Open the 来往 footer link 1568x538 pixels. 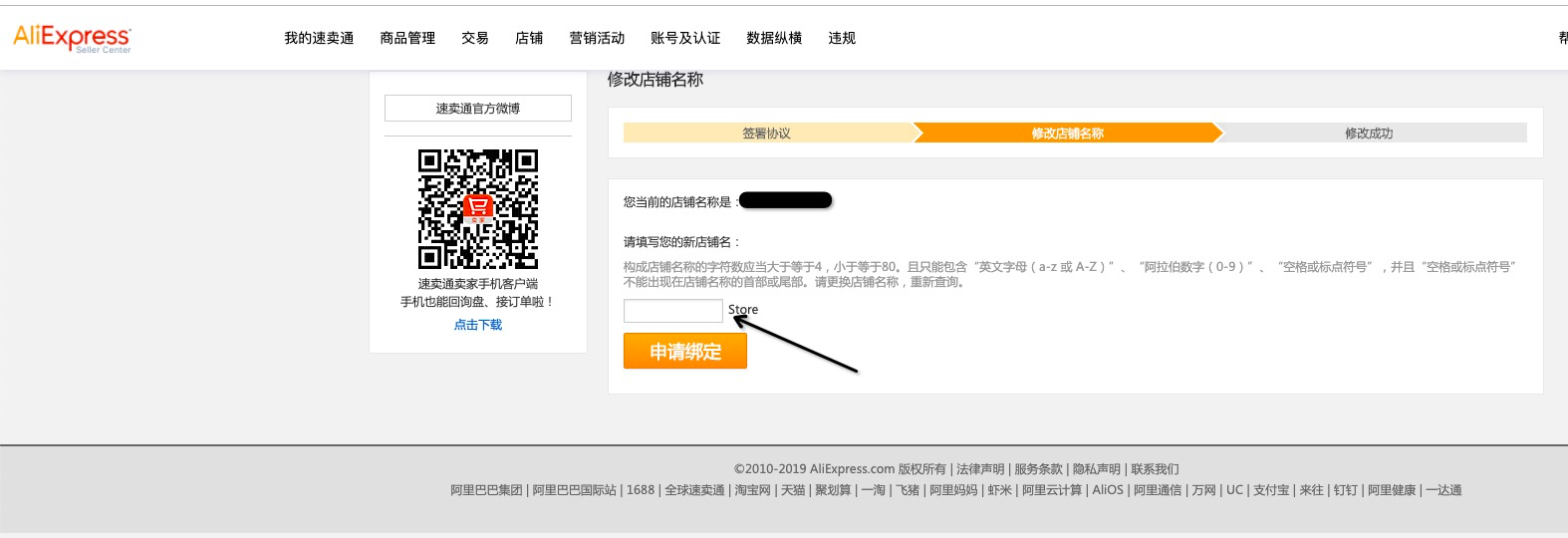tap(1311, 490)
